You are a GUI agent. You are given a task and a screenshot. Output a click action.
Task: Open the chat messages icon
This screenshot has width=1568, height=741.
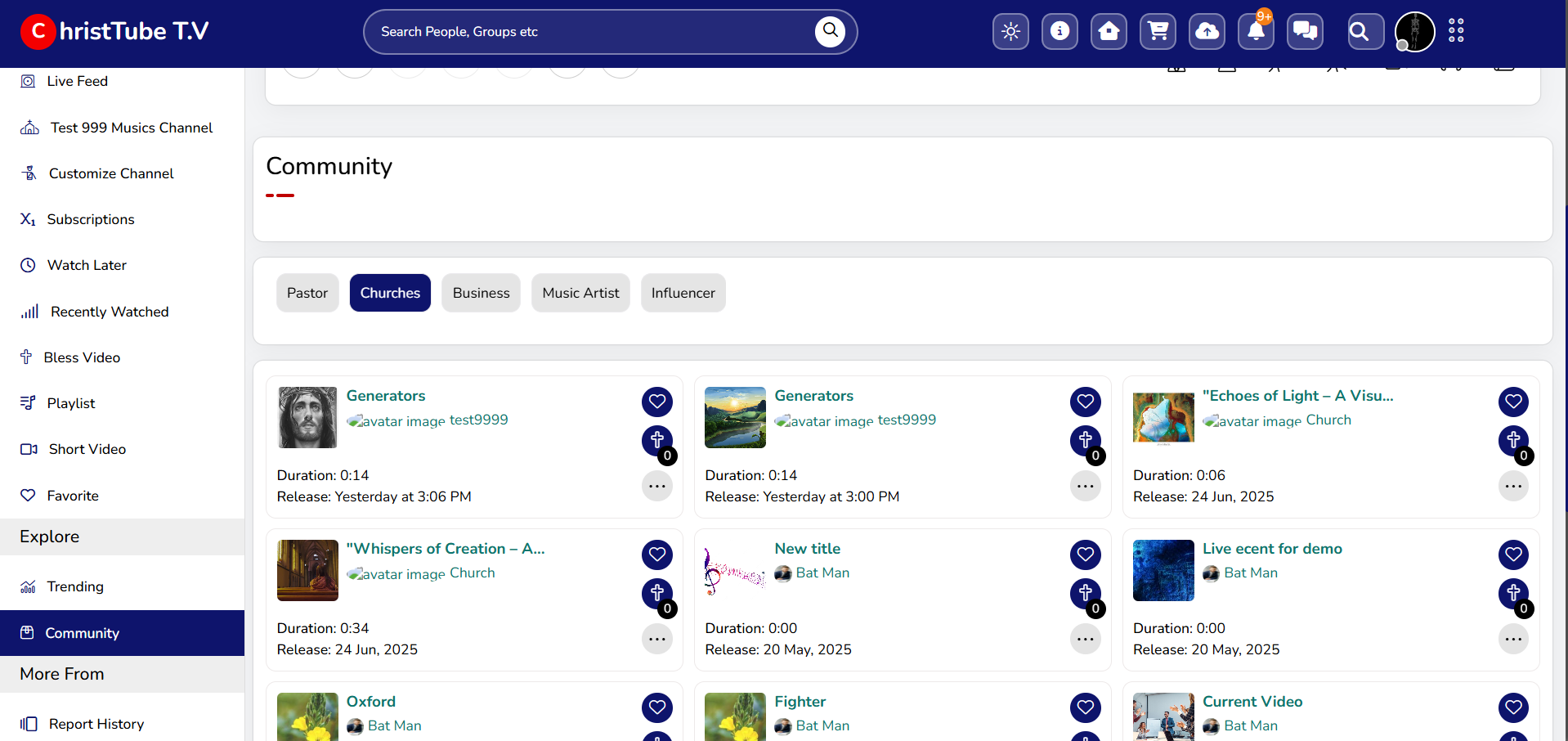1305,32
